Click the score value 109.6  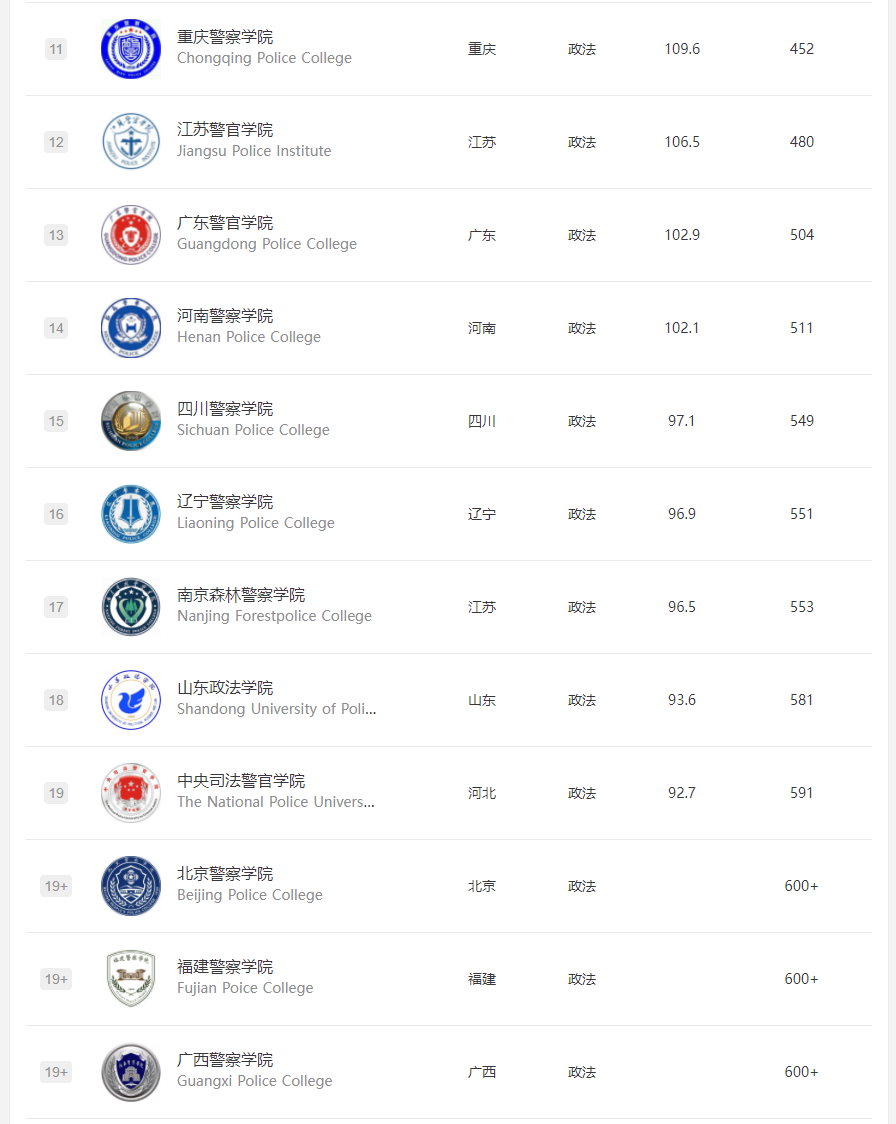(x=682, y=49)
